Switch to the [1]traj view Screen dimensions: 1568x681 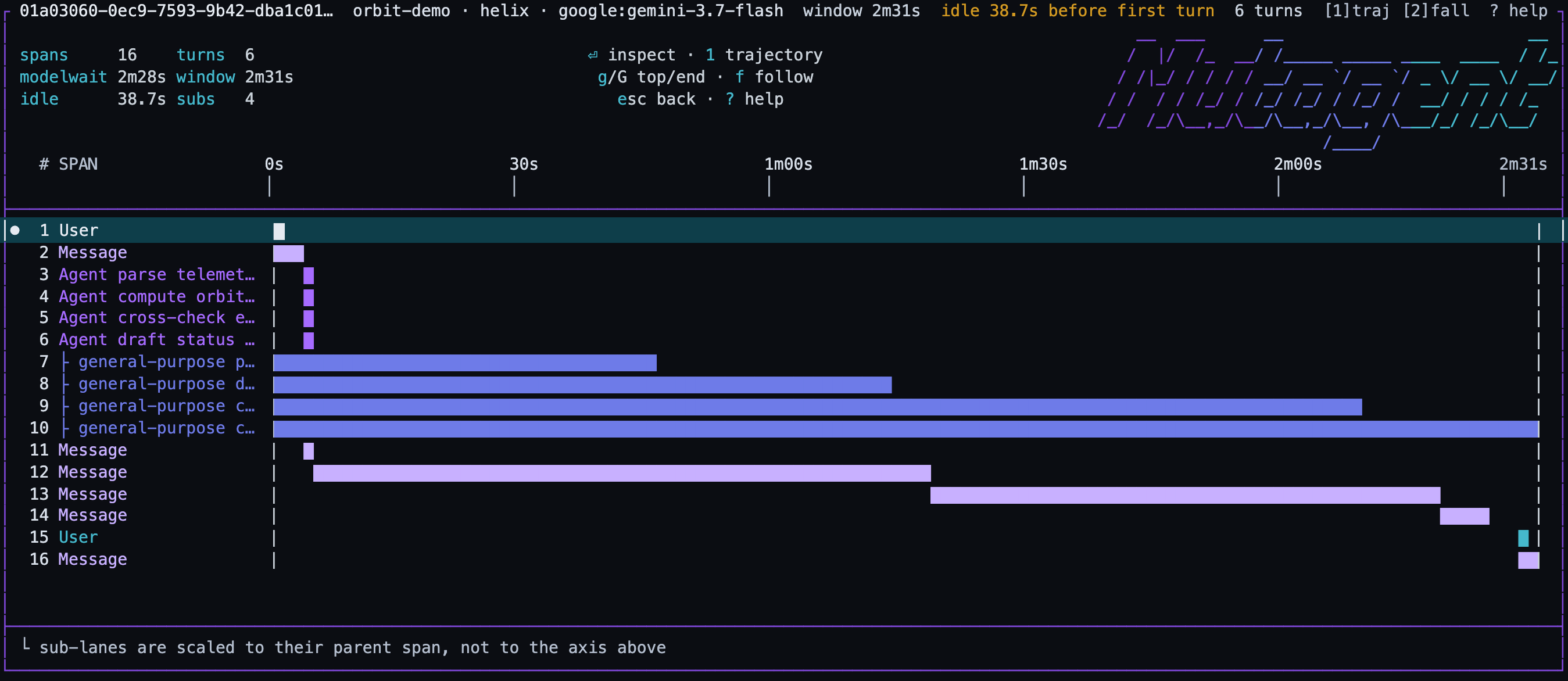pos(1357,11)
